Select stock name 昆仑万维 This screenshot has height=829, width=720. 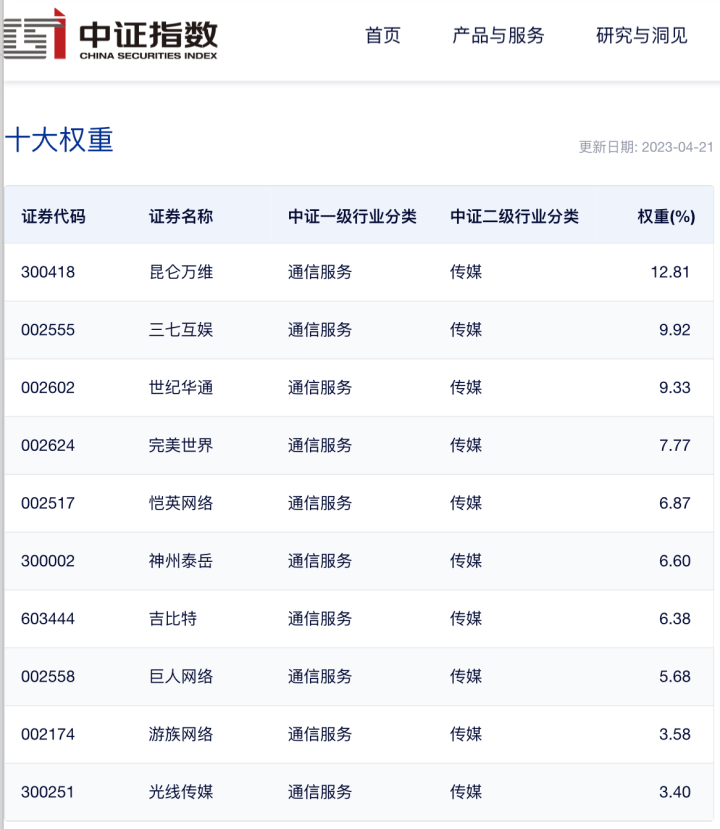coord(181,272)
